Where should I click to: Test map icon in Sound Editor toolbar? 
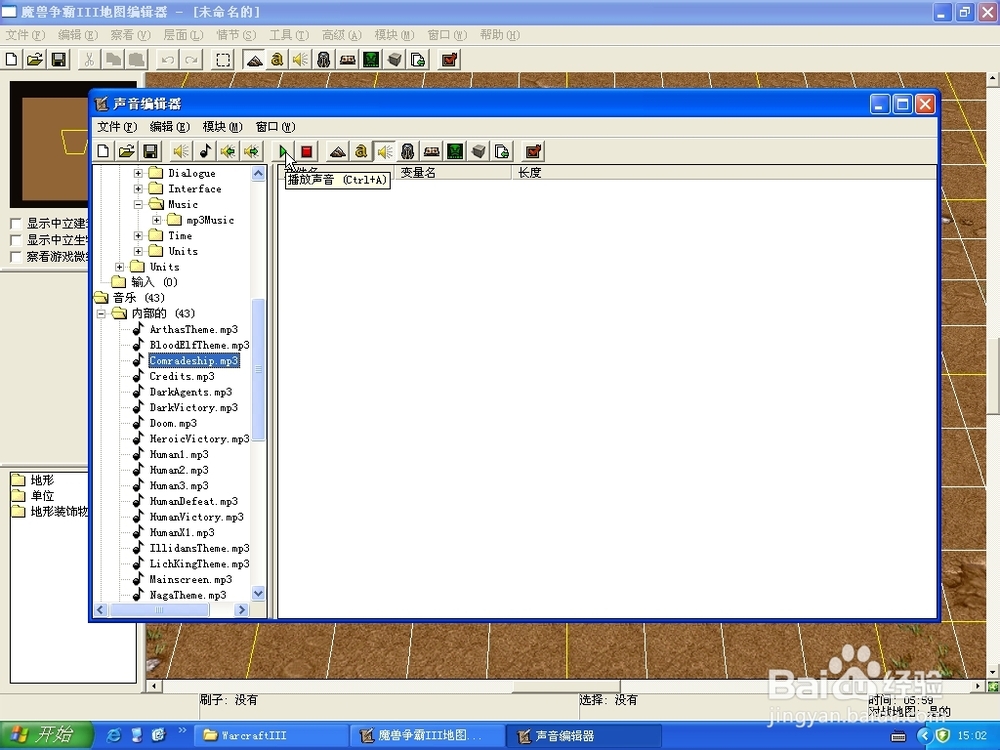click(x=533, y=151)
